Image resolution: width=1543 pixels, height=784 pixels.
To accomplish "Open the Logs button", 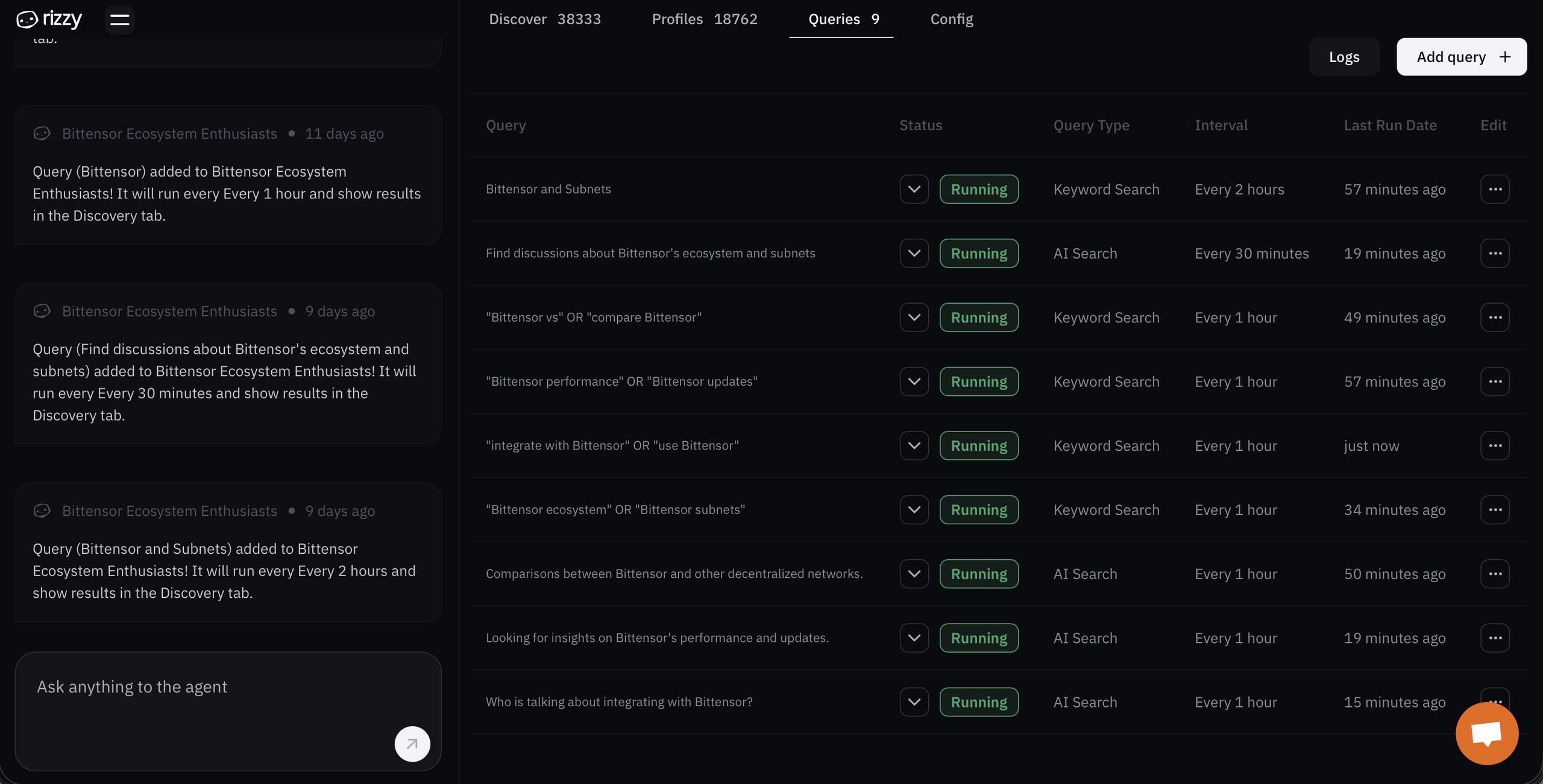I will (1343, 57).
